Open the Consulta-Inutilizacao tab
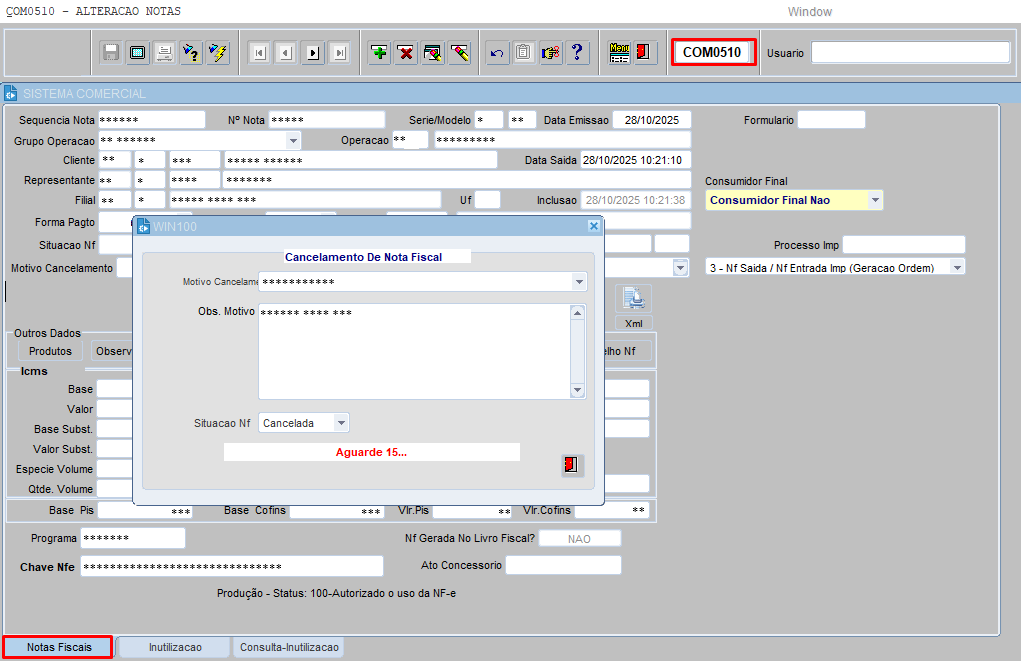This screenshot has height=661, width=1021. (x=289, y=647)
